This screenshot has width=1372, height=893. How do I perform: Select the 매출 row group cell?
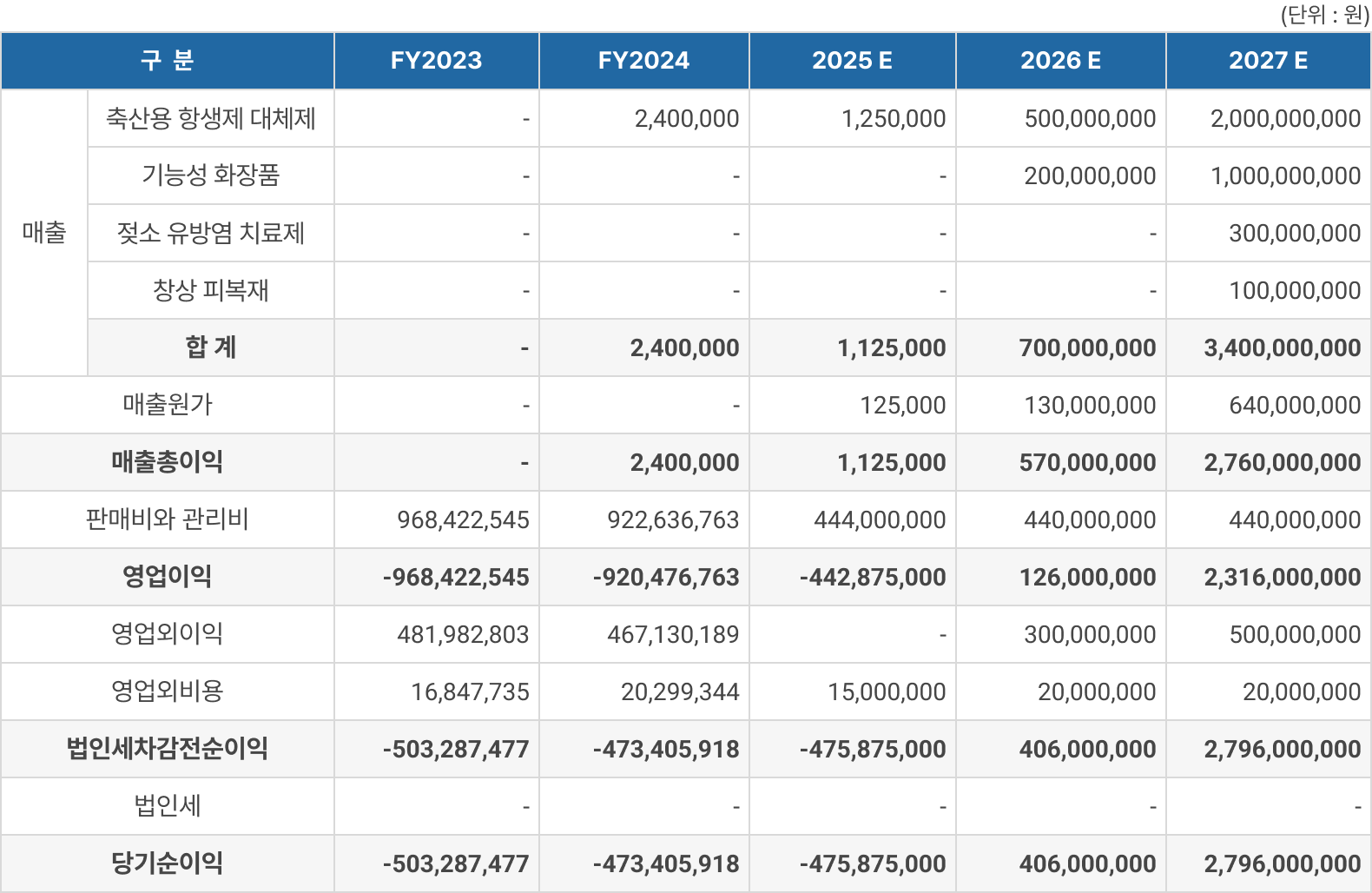click(x=44, y=233)
